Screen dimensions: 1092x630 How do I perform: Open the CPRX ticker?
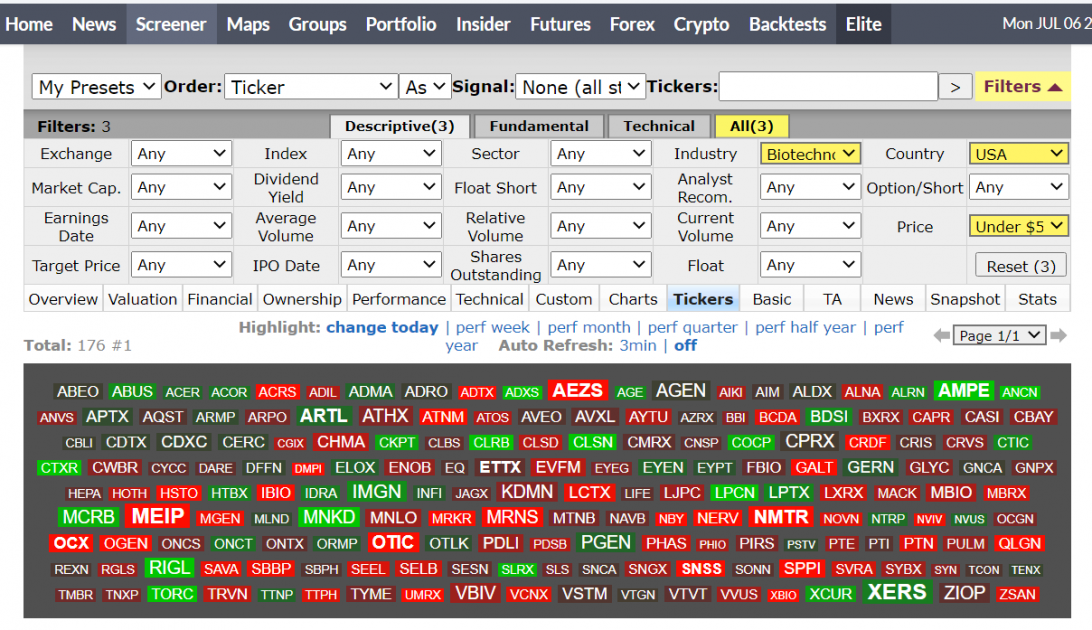pyautogui.click(x=809, y=441)
